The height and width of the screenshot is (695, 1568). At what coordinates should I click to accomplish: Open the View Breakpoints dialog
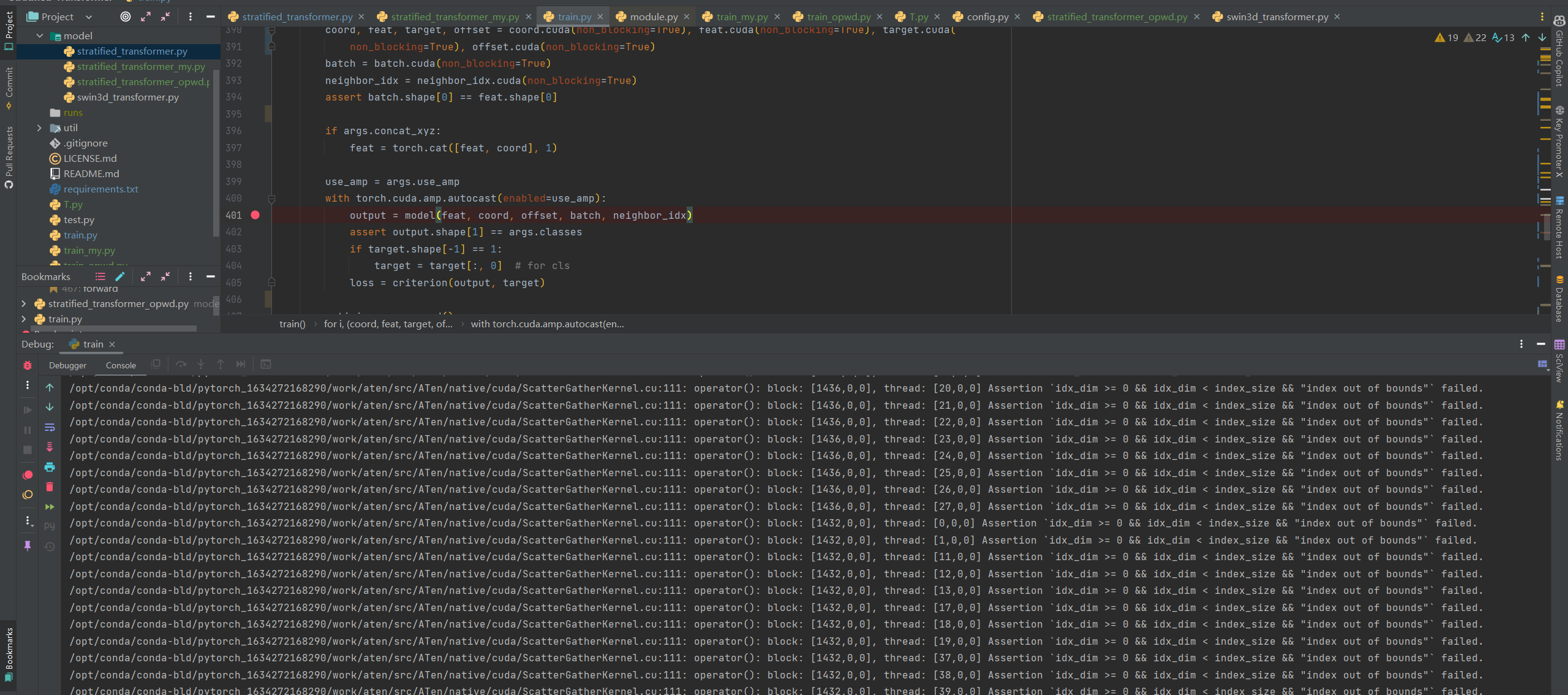click(28, 475)
